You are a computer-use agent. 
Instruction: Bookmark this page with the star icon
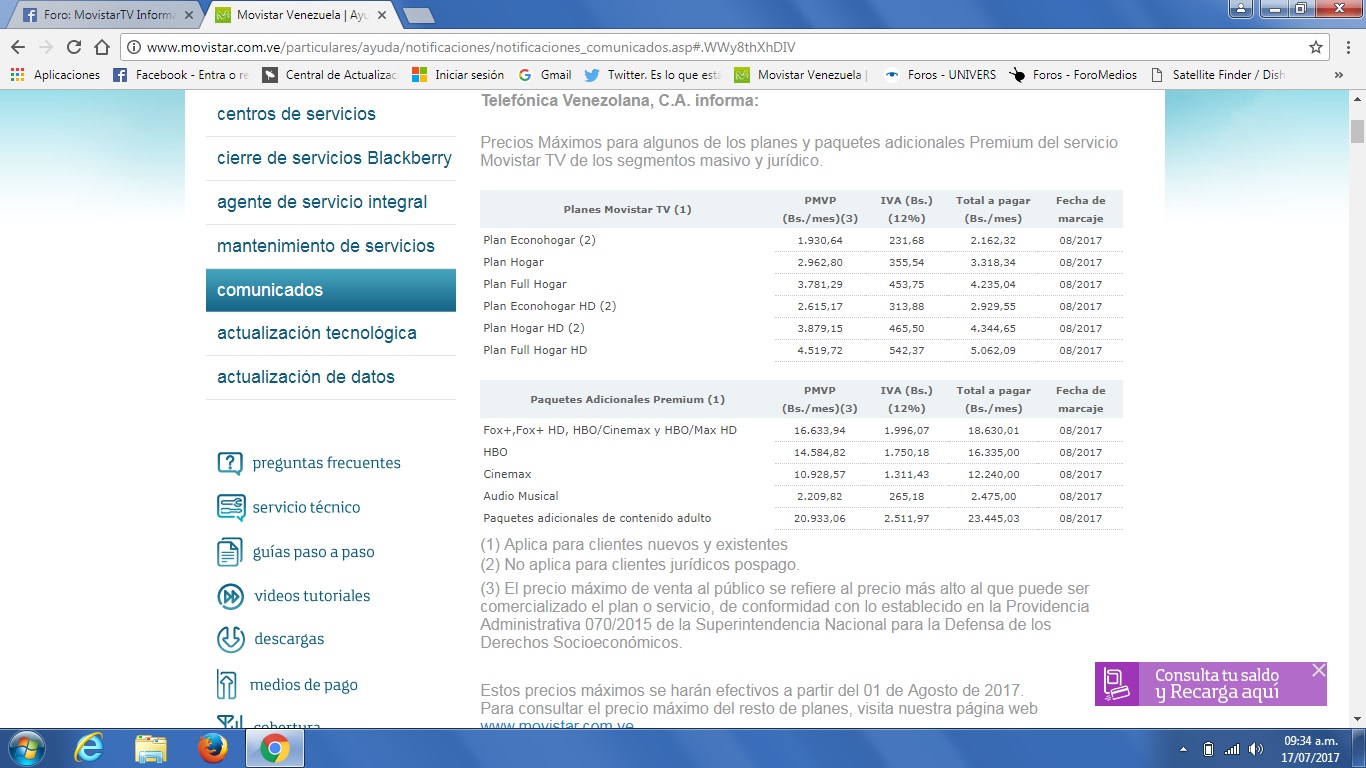coord(1316,47)
